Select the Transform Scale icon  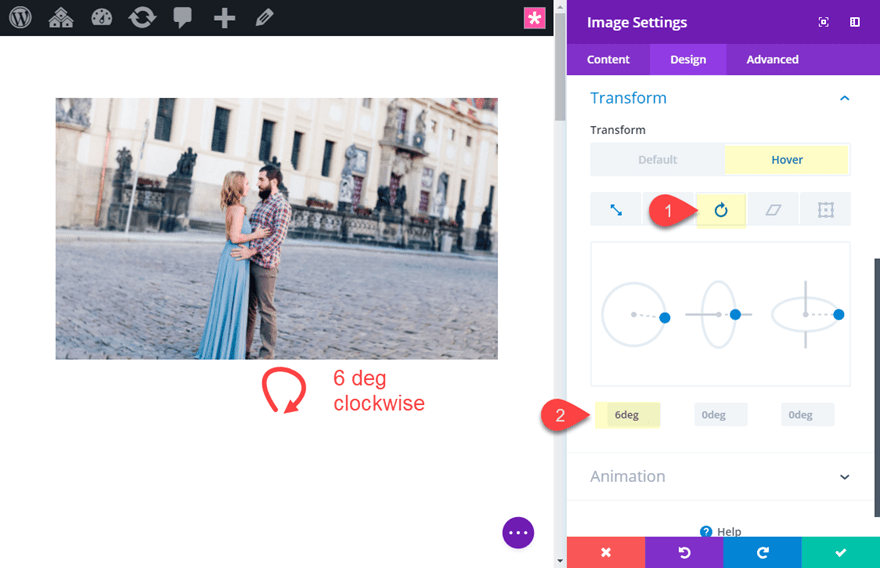[616, 210]
